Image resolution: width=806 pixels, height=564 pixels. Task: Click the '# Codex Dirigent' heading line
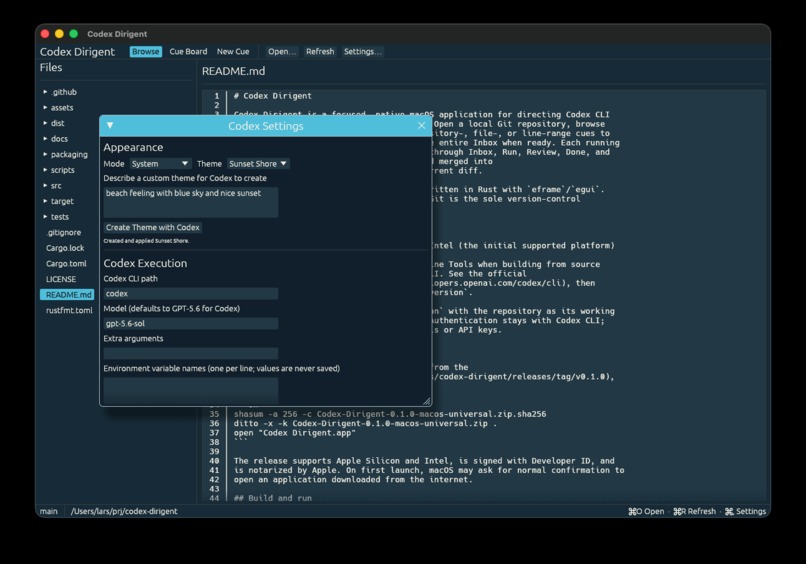272,96
